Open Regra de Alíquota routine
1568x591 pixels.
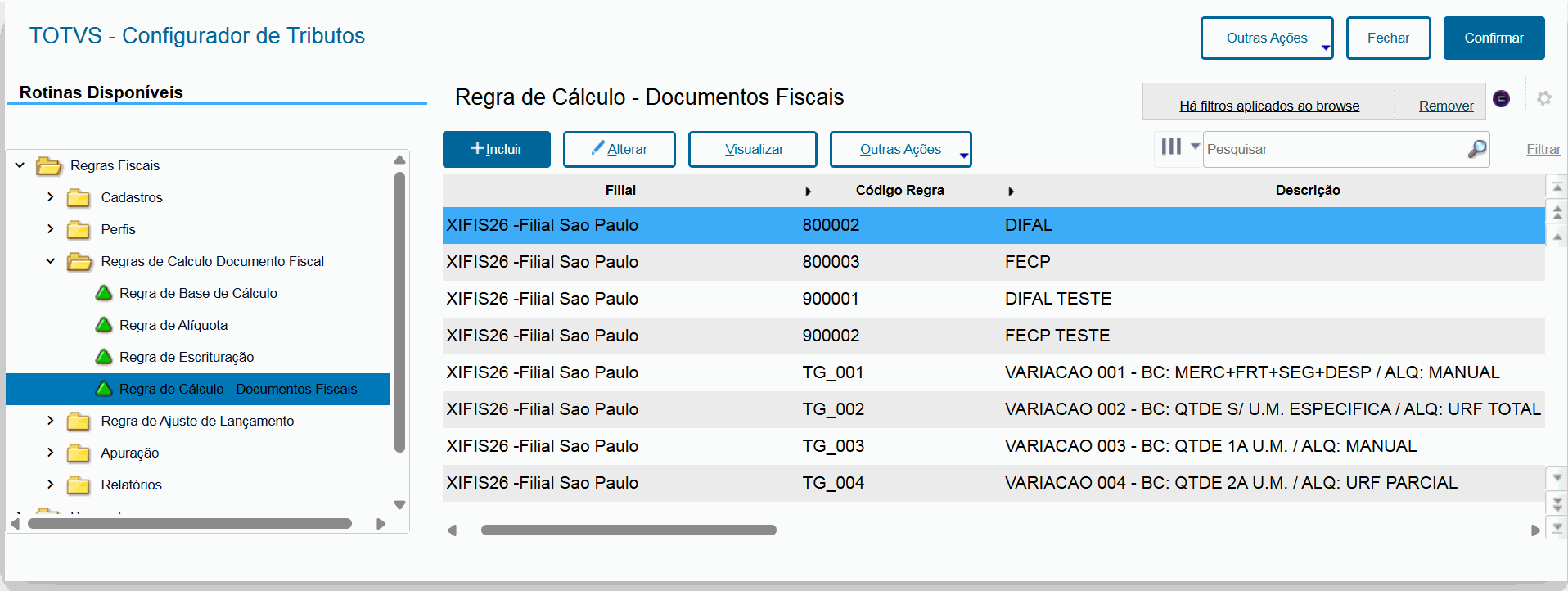[x=173, y=325]
